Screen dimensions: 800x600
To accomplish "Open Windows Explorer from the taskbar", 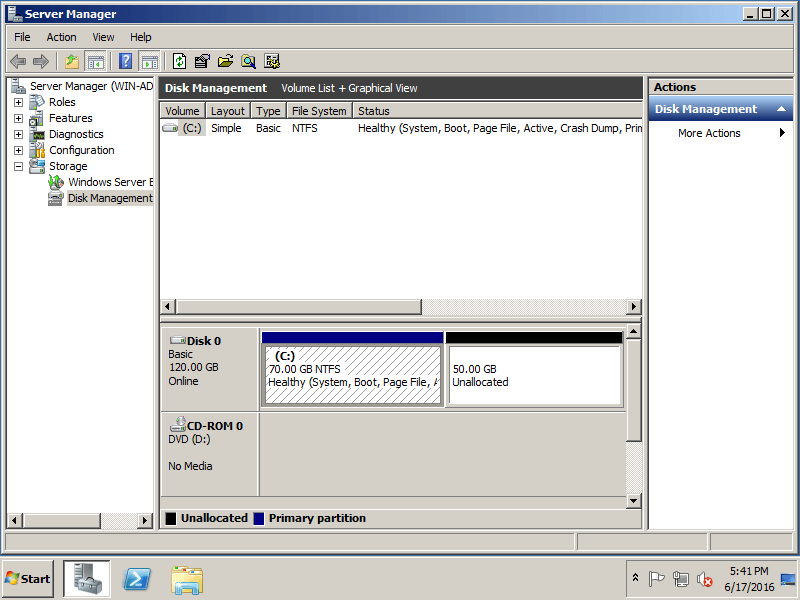I will pyautogui.click(x=187, y=580).
